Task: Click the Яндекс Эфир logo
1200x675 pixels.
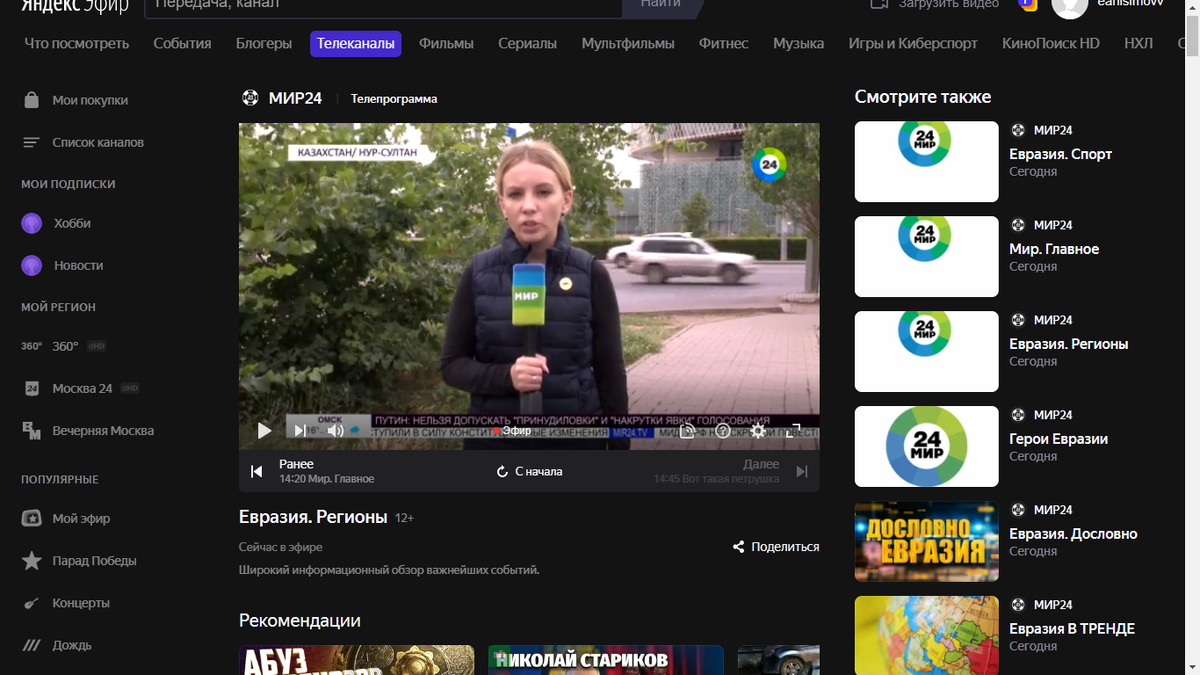Action: click(x=77, y=5)
